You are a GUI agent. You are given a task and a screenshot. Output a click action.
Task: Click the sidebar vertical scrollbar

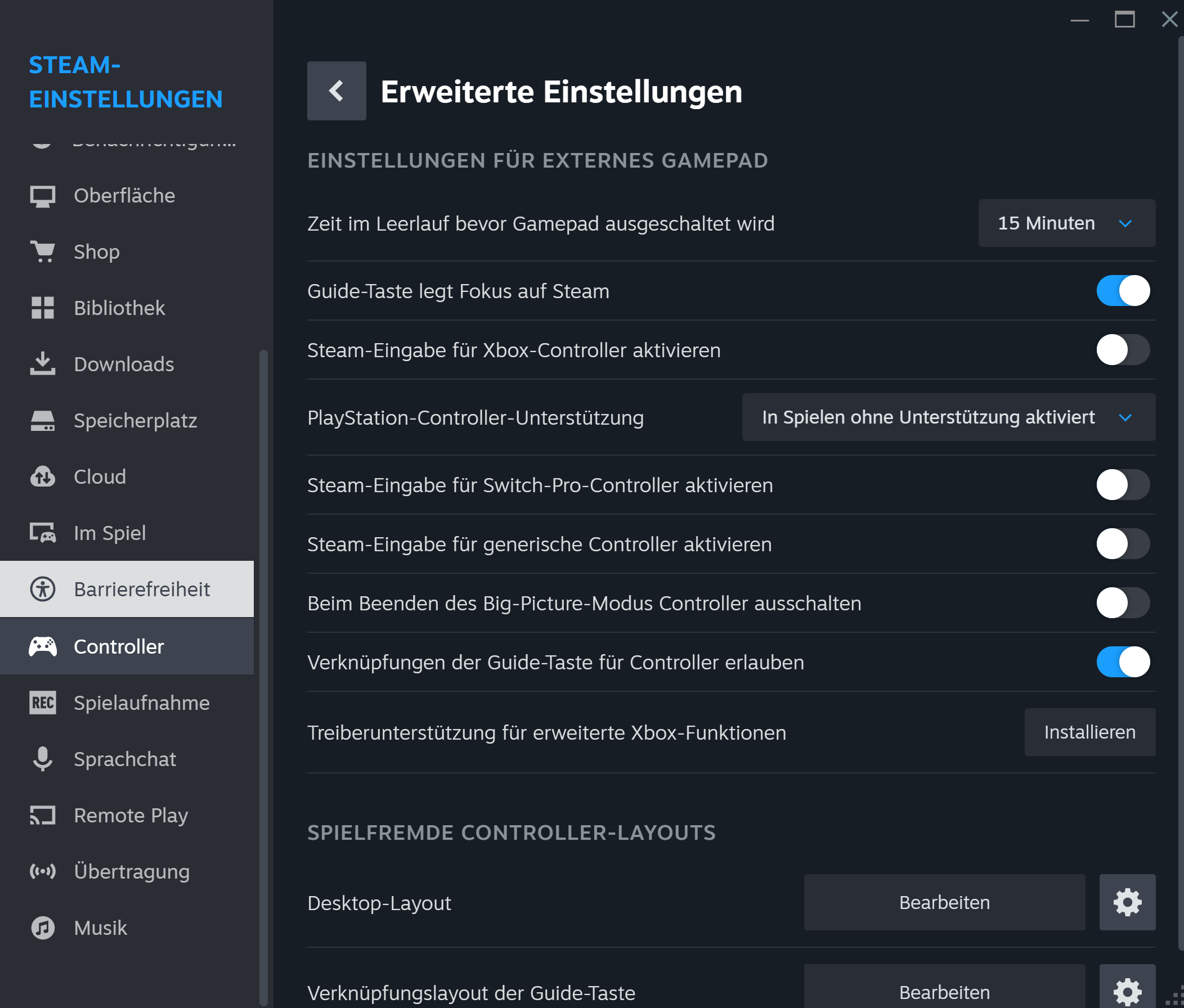pos(263,677)
